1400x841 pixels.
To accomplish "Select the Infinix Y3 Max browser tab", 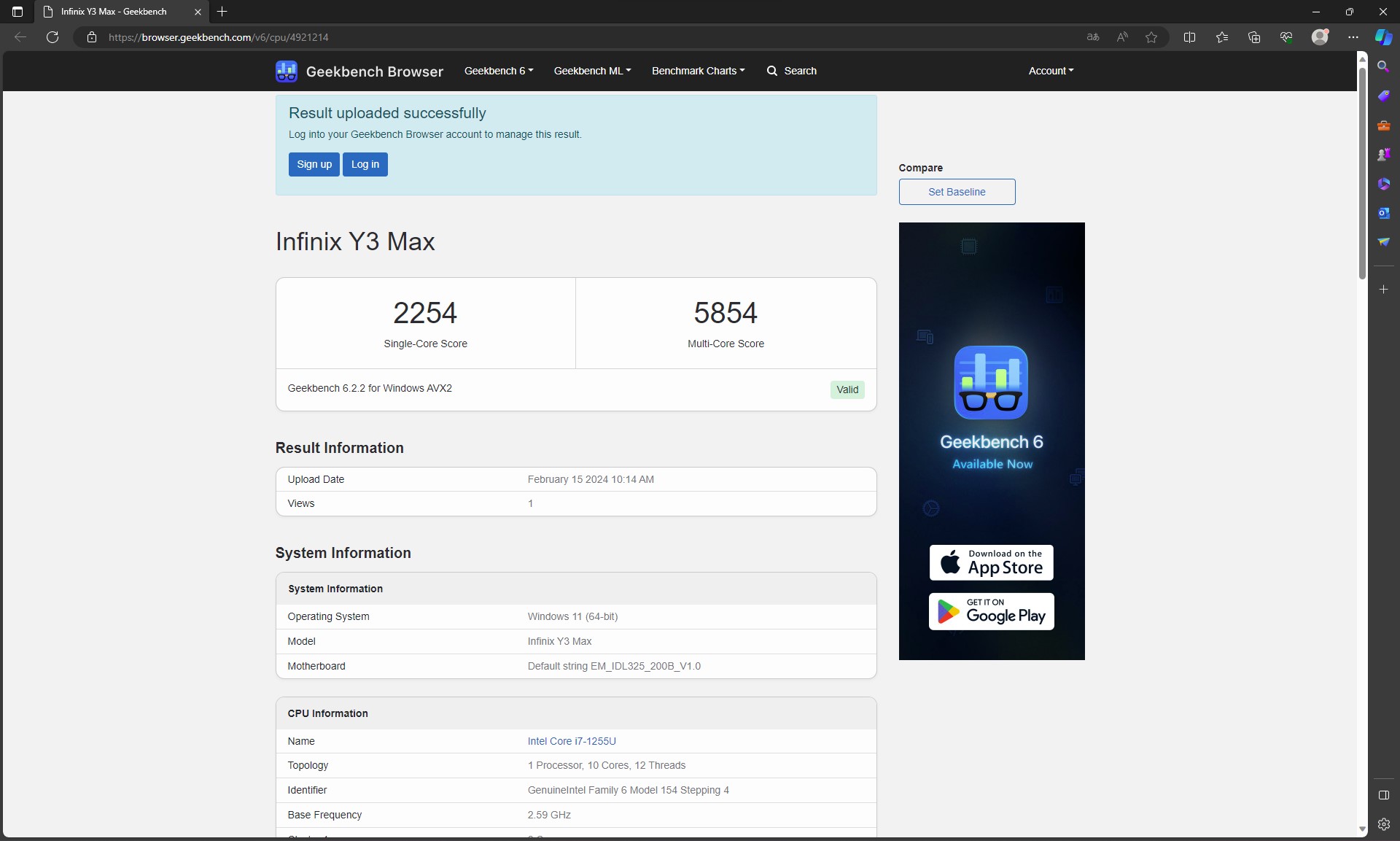I will 121,12.
